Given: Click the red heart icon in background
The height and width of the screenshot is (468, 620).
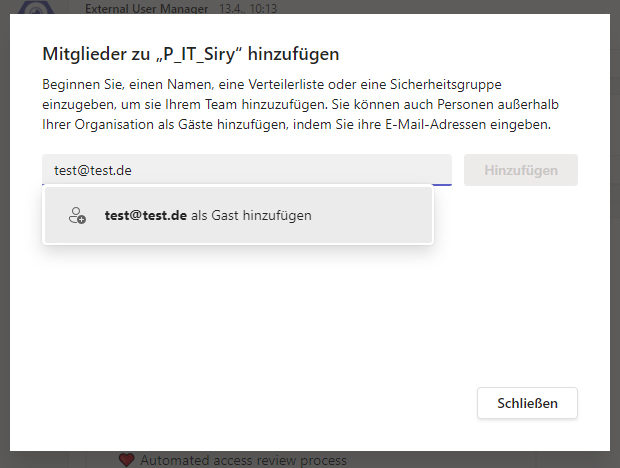Looking at the screenshot, I should click(x=127, y=460).
